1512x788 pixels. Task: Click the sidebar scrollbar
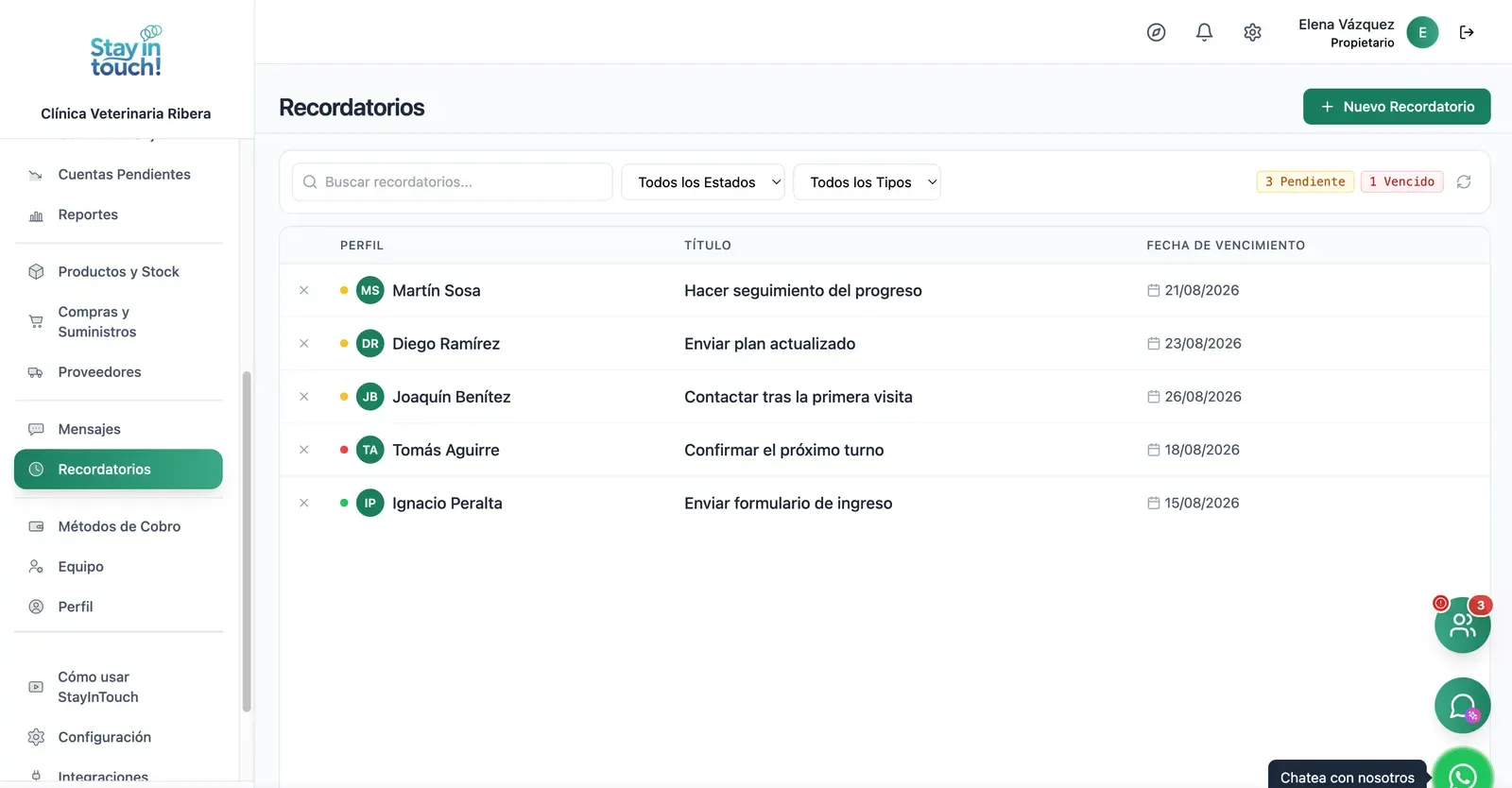pos(247,541)
